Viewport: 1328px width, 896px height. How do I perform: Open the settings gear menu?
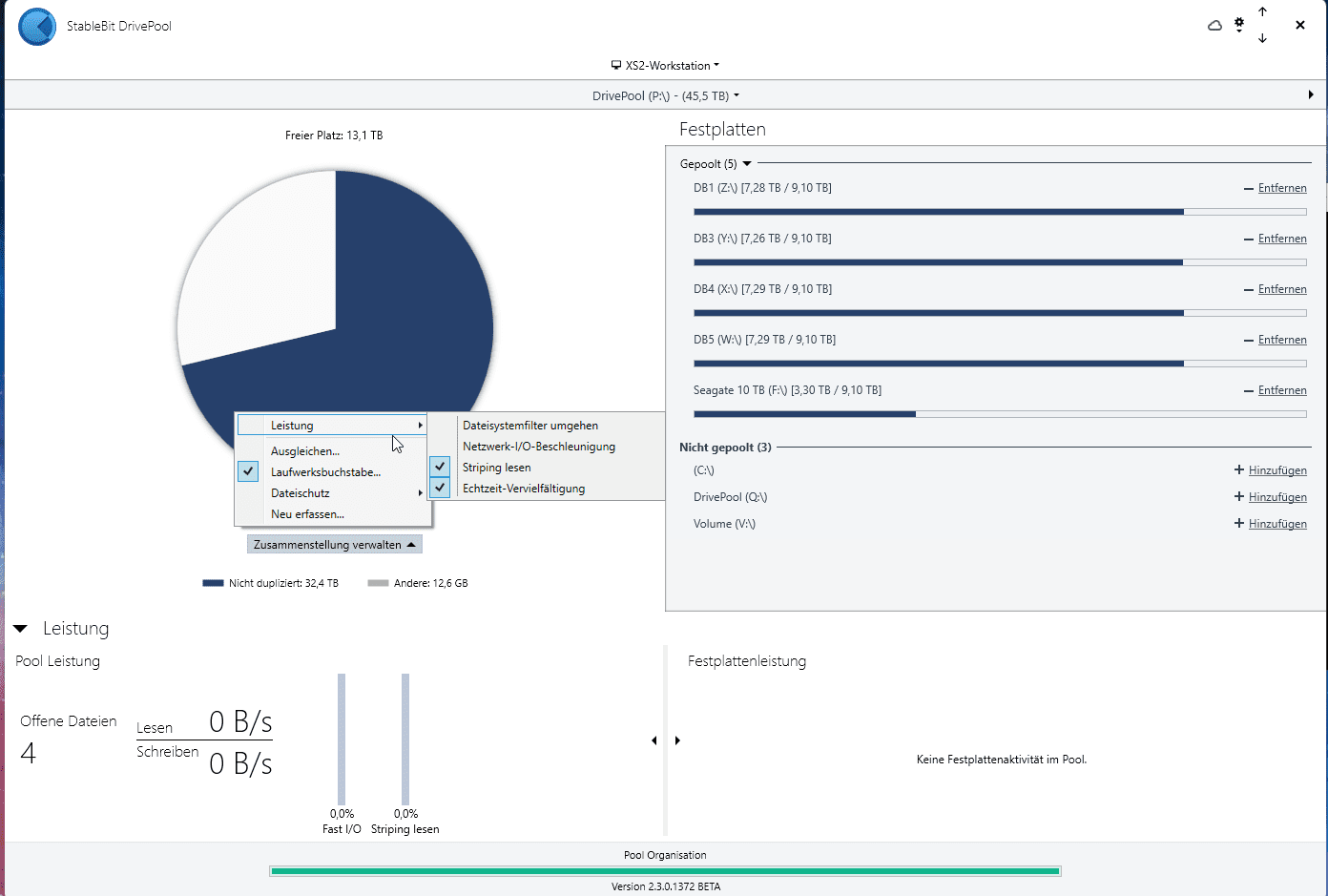pyautogui.click(x=1239, y=25)
